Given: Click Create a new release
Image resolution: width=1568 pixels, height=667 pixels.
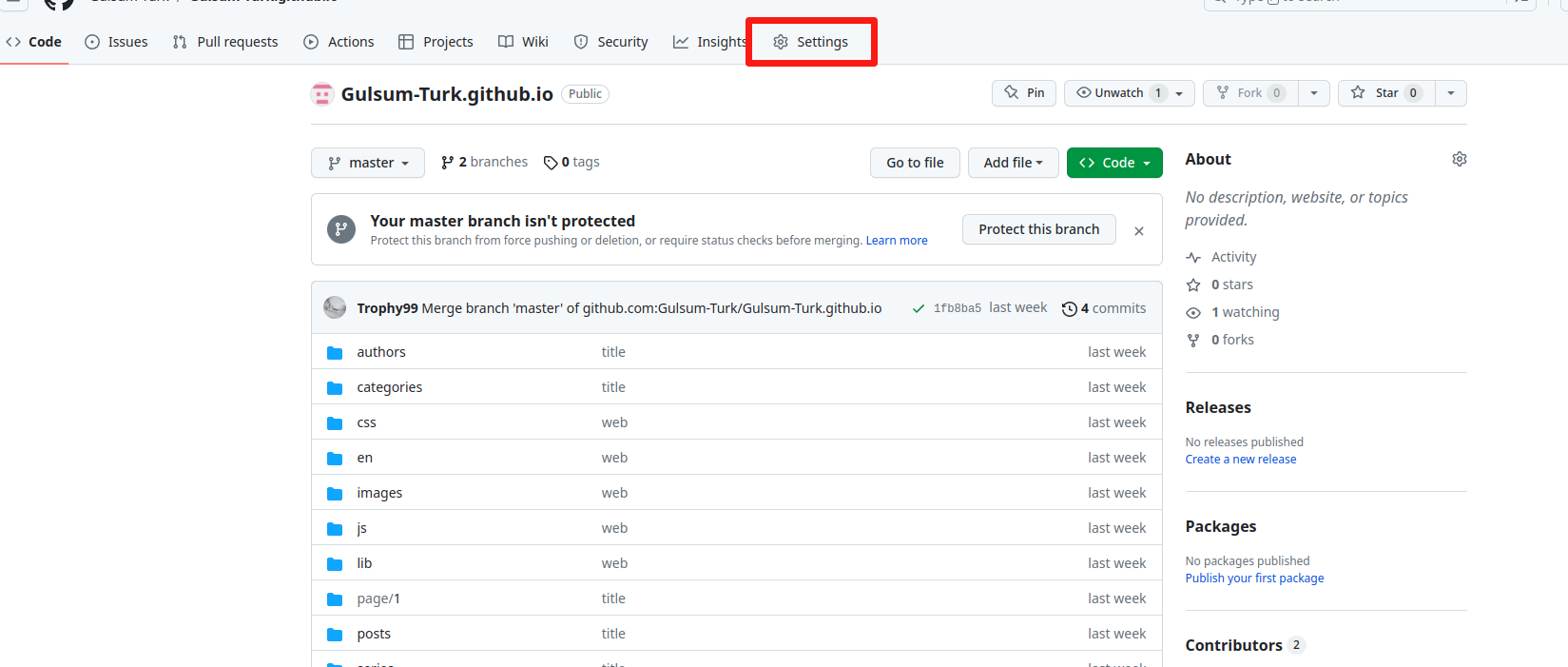Looking at the screenshot, I should click(x=1241, y=460).
